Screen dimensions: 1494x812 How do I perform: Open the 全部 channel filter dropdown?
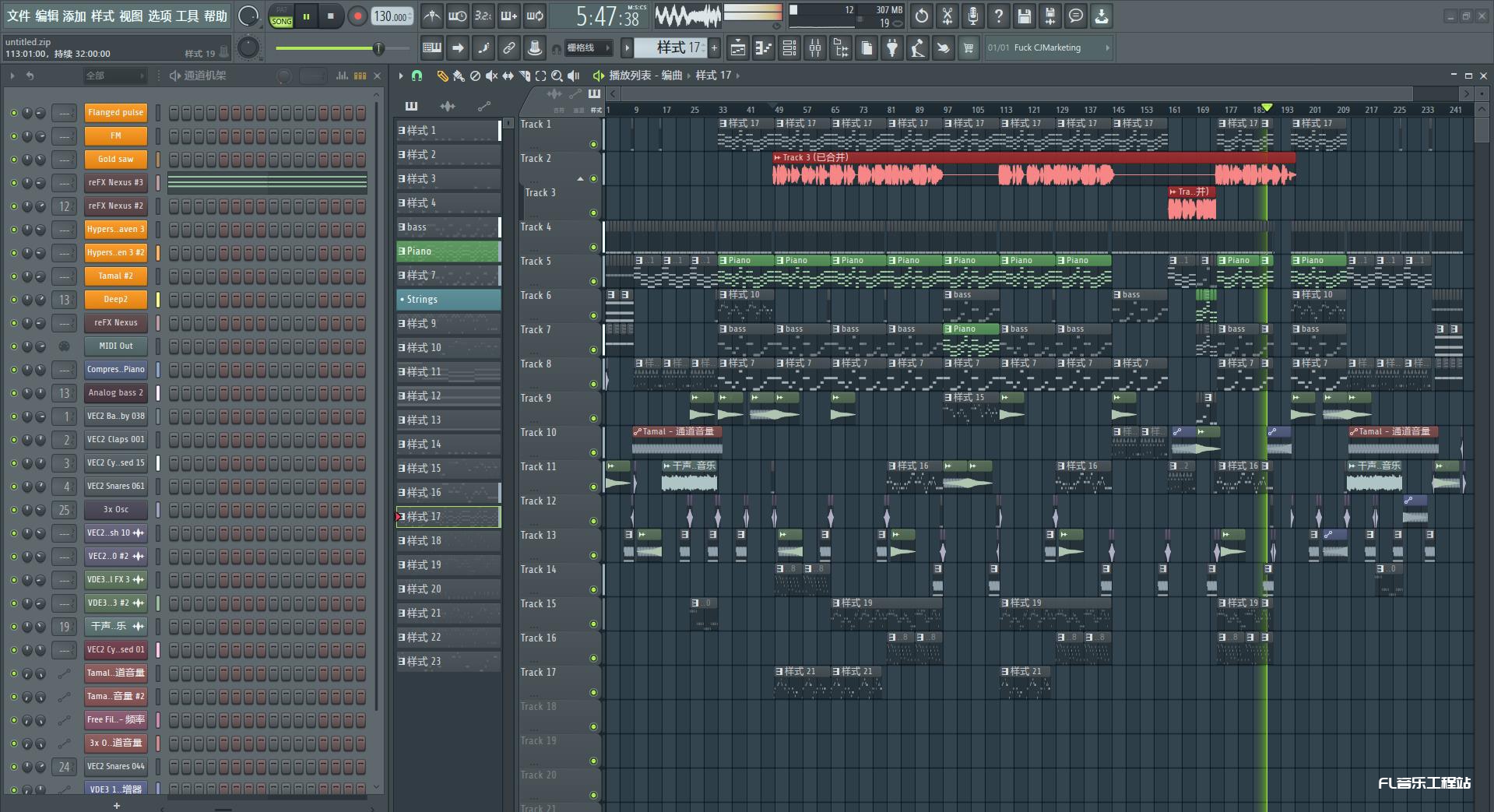[115, 76]
